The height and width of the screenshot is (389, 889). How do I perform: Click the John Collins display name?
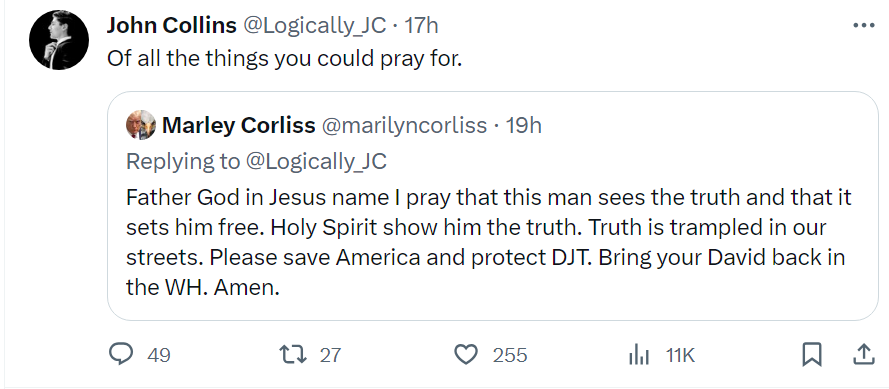[x=172, y=26]
